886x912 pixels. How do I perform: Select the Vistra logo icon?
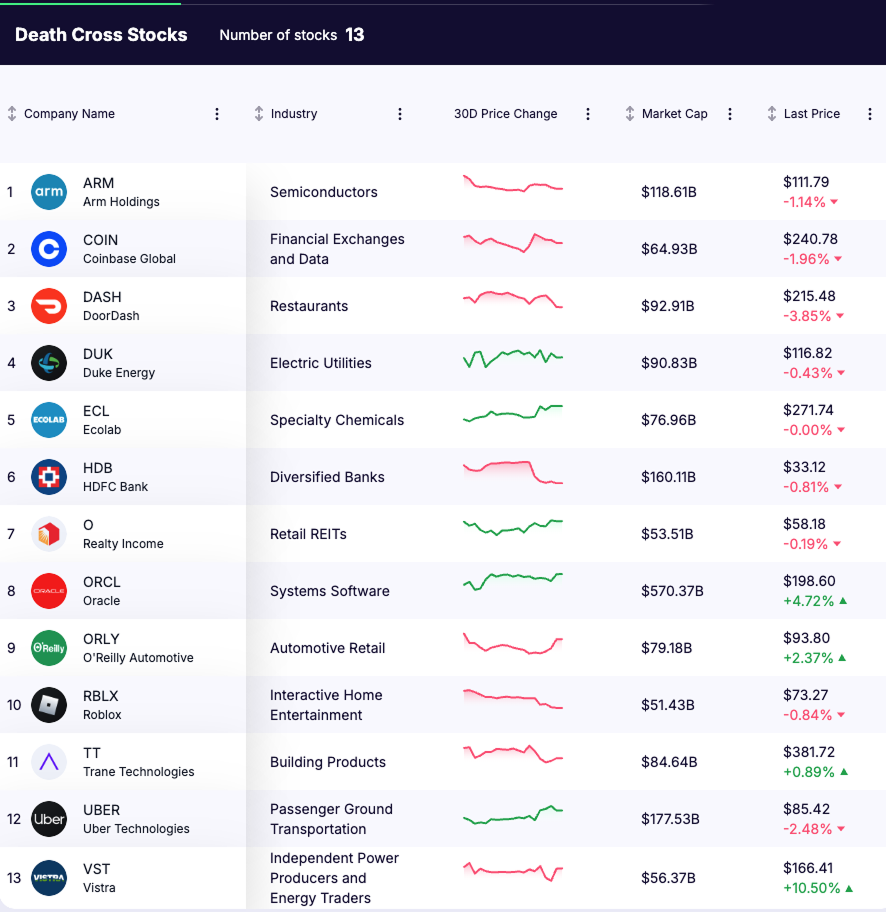point(50,876)
